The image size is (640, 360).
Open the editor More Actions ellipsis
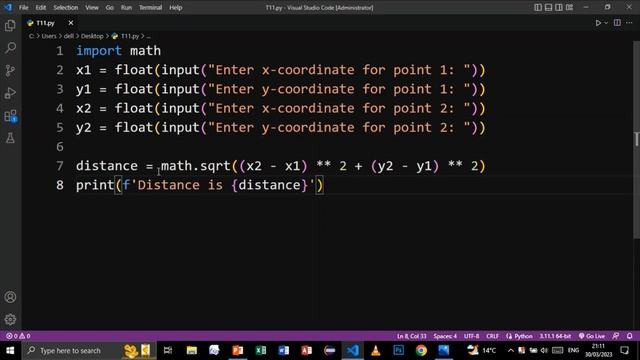[x=629, y=23]
